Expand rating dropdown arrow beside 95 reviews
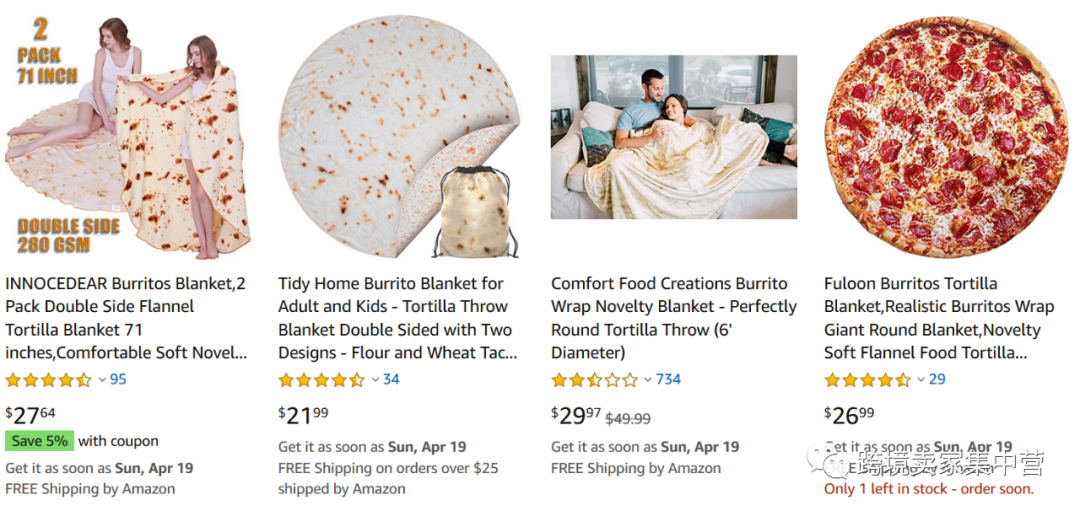Viewport: 1080px width, 511px height. point(102,380)
